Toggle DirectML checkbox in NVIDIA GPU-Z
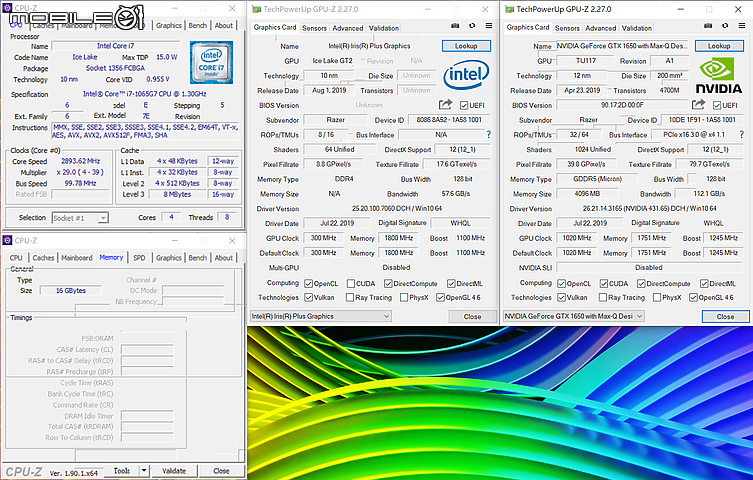 coord(704,284)
